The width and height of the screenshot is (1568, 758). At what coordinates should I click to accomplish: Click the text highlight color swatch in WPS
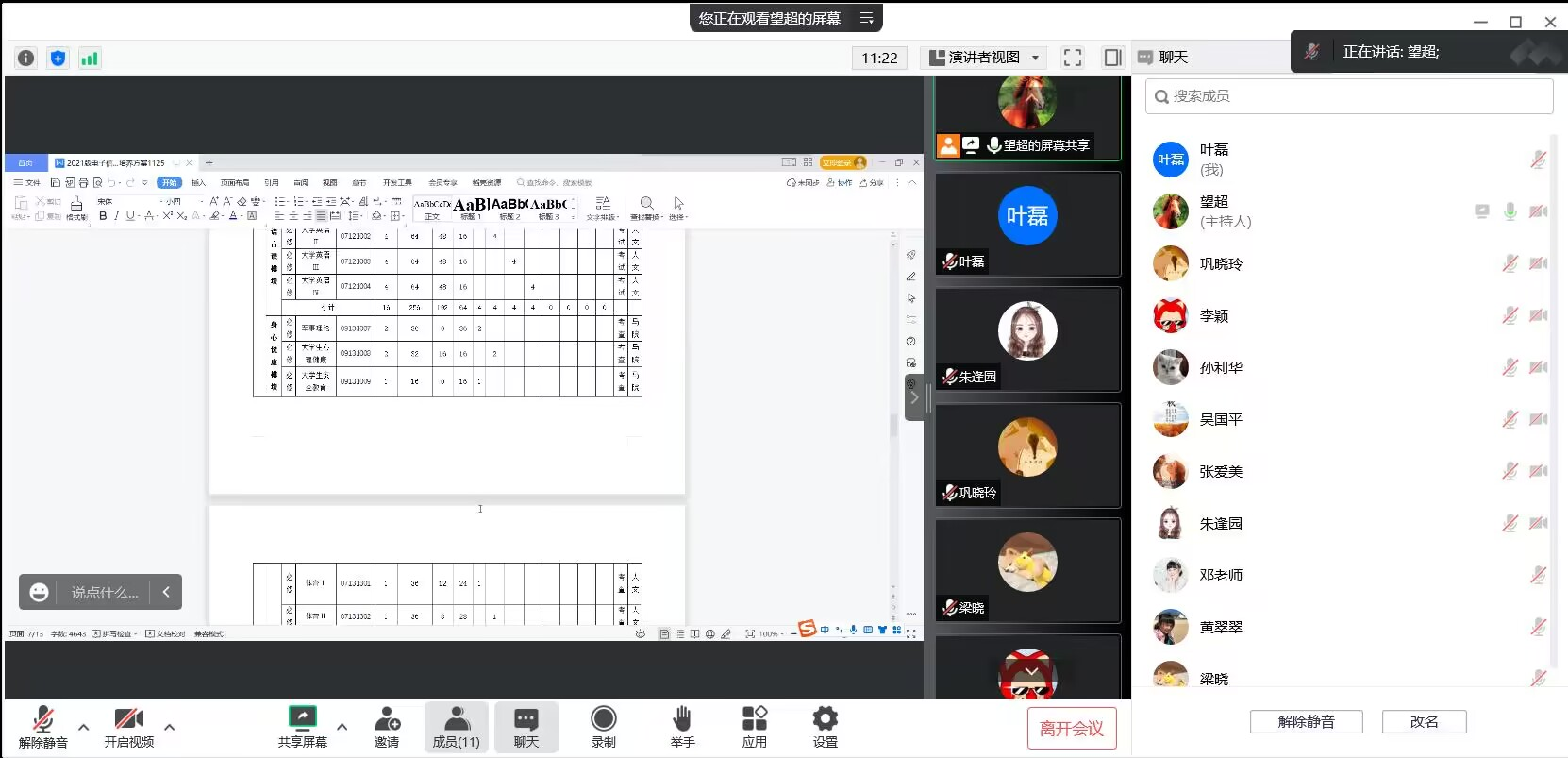tap(215, 215)
